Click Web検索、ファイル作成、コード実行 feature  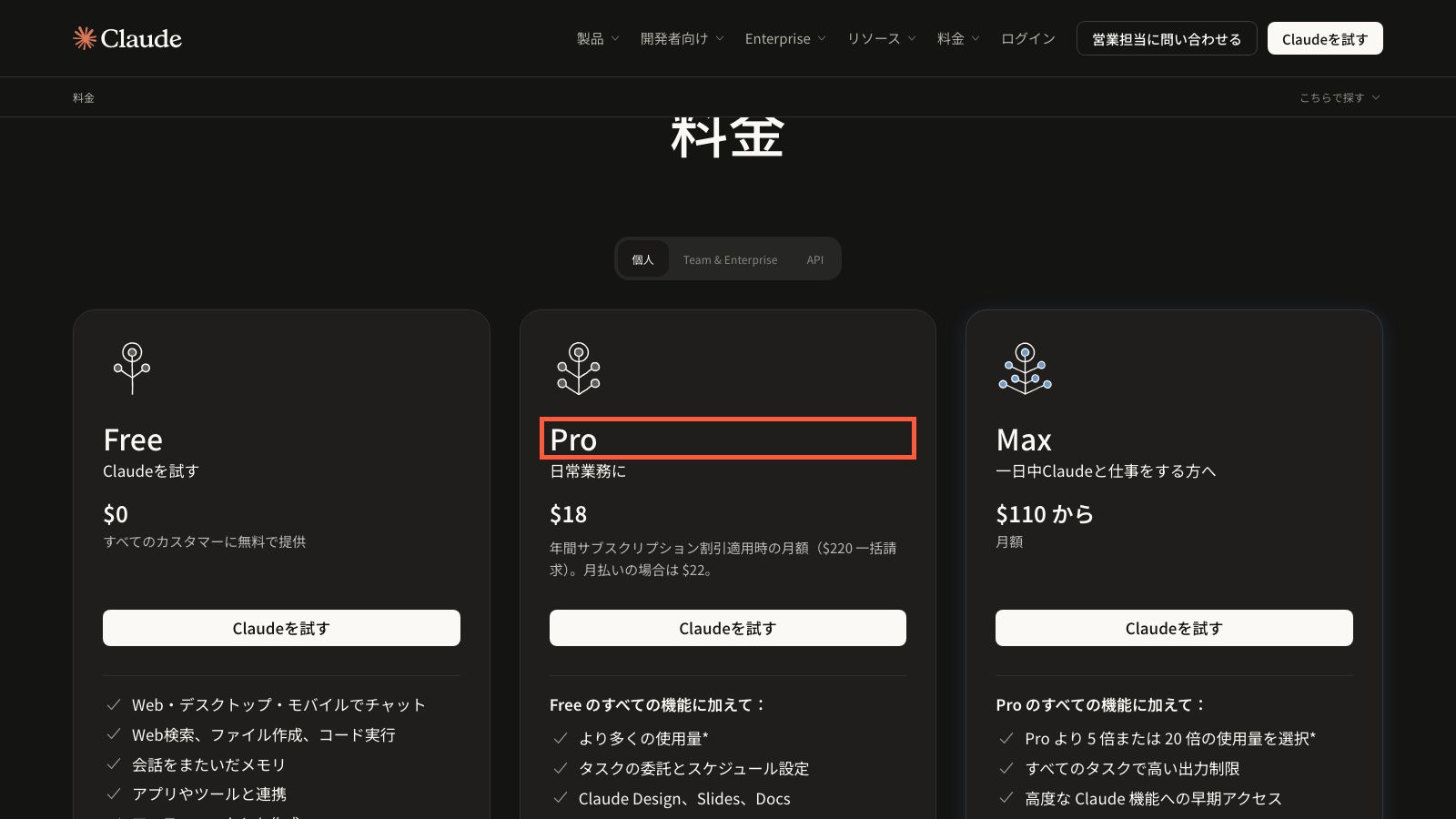264,734
